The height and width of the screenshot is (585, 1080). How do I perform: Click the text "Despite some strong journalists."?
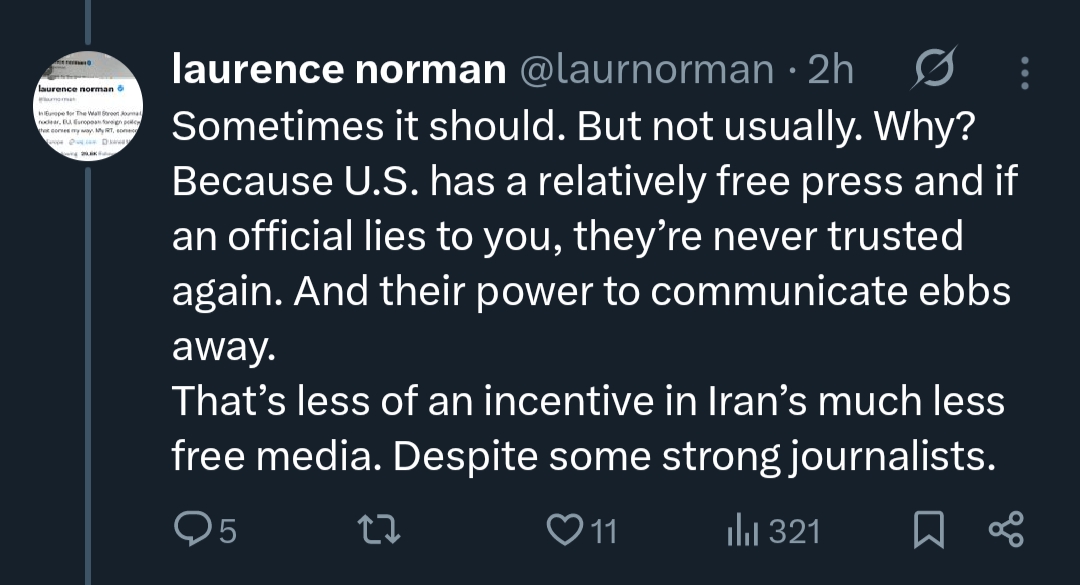(x=694, y=456)
